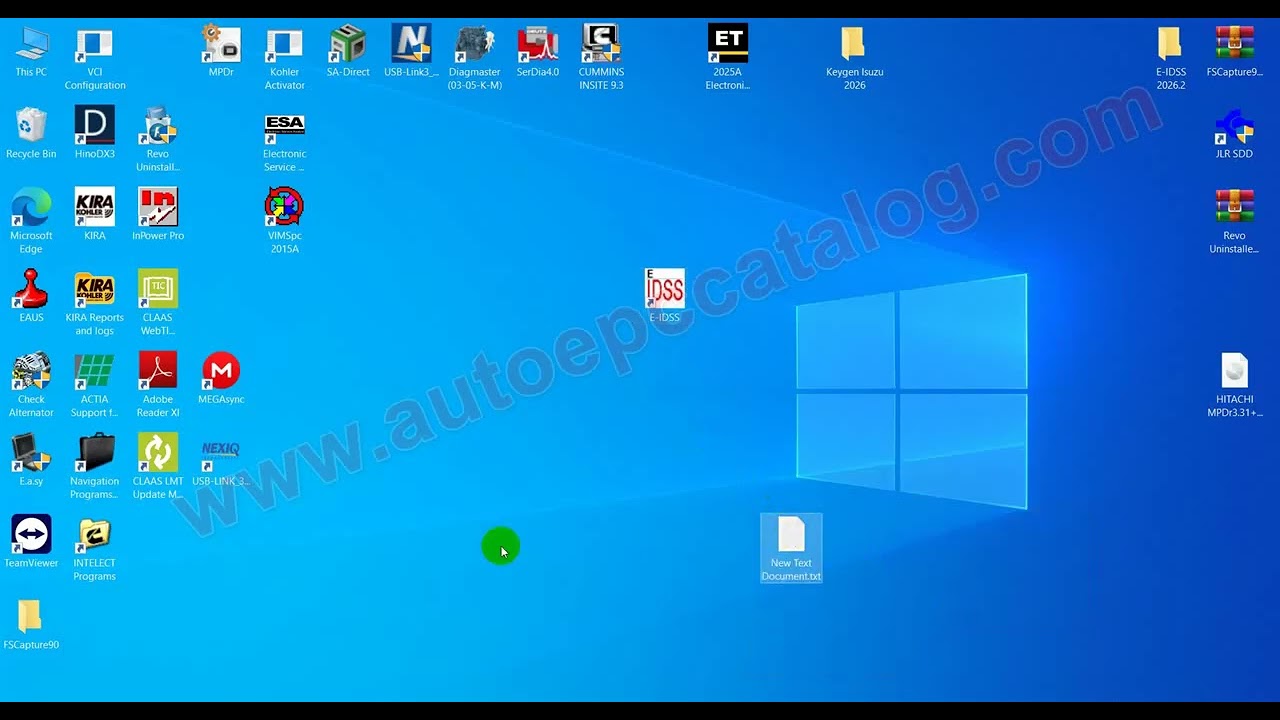Open the Navigation Programs briefcase icon

pyautogui.click(x=95, y=467)
